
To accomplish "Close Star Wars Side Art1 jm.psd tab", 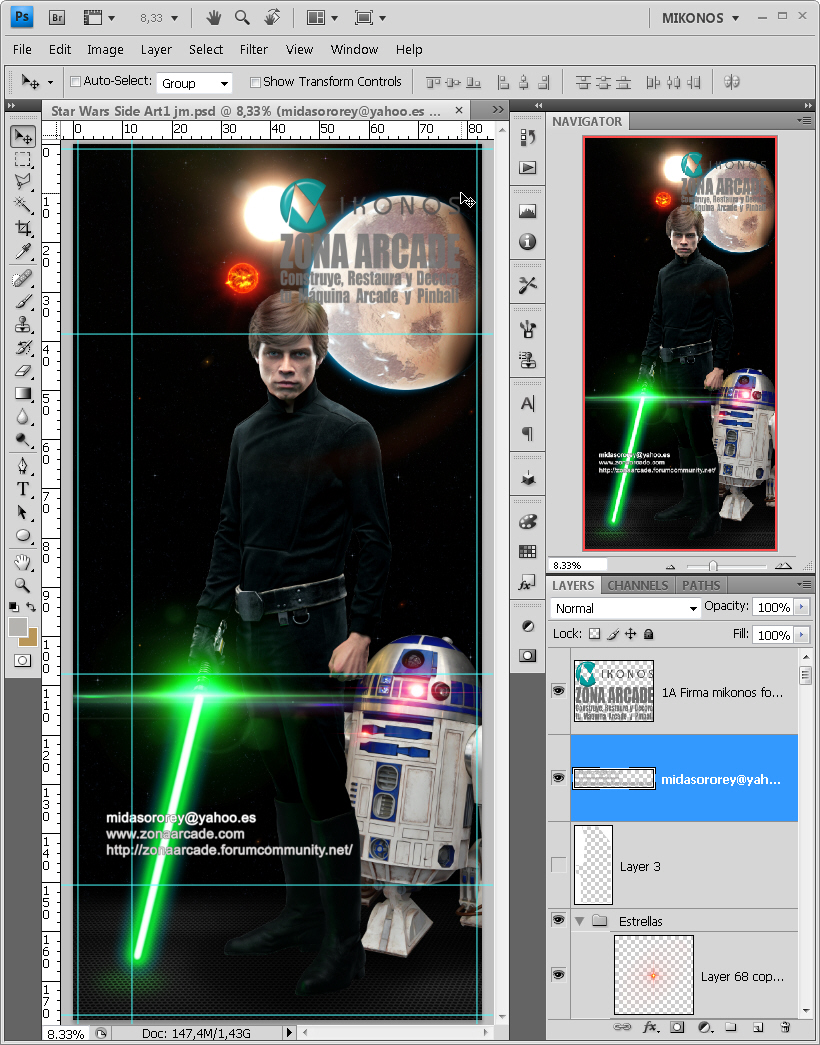I will click(459, 110).
